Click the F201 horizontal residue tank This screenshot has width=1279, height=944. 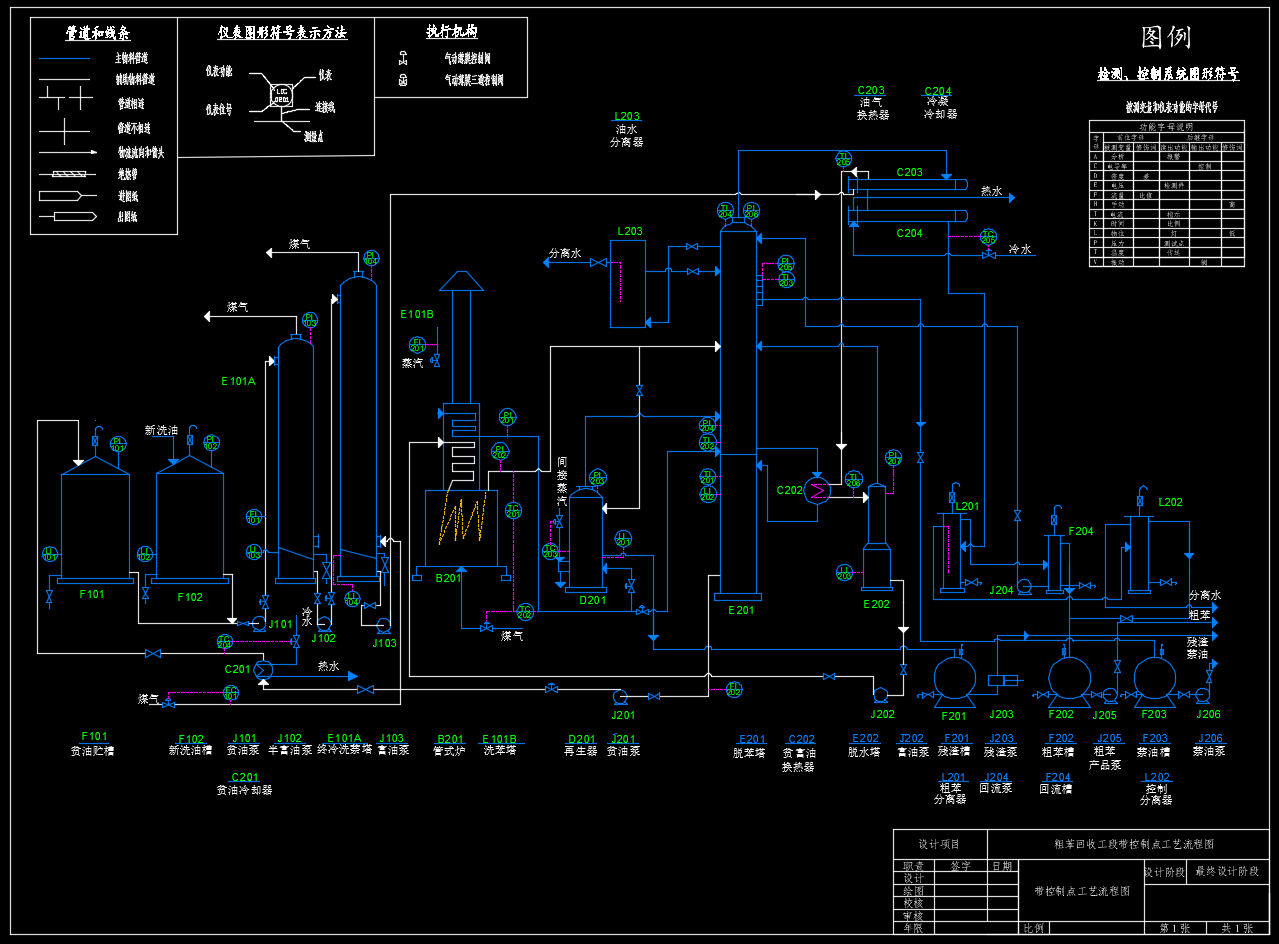click(954, 677)
